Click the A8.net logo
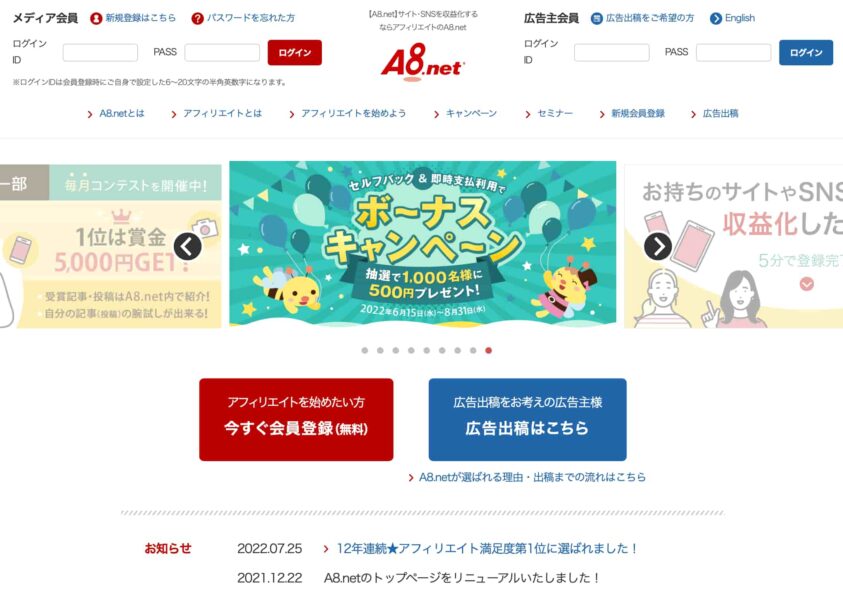 423,62
